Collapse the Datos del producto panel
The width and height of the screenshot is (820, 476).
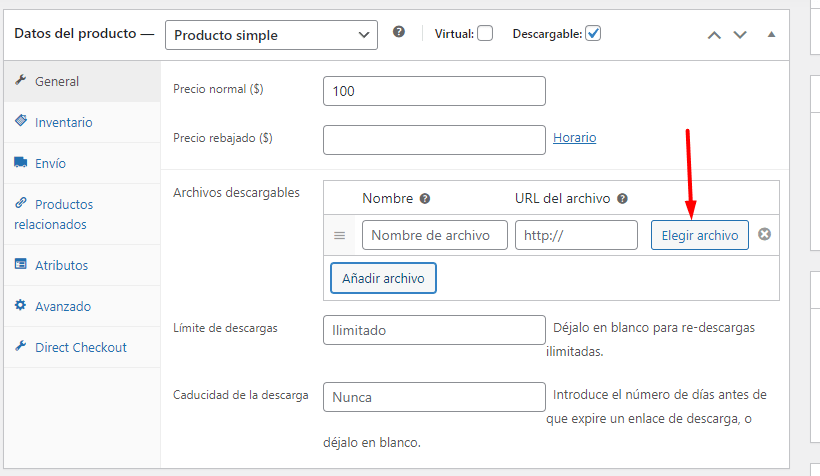click(771, 35)
